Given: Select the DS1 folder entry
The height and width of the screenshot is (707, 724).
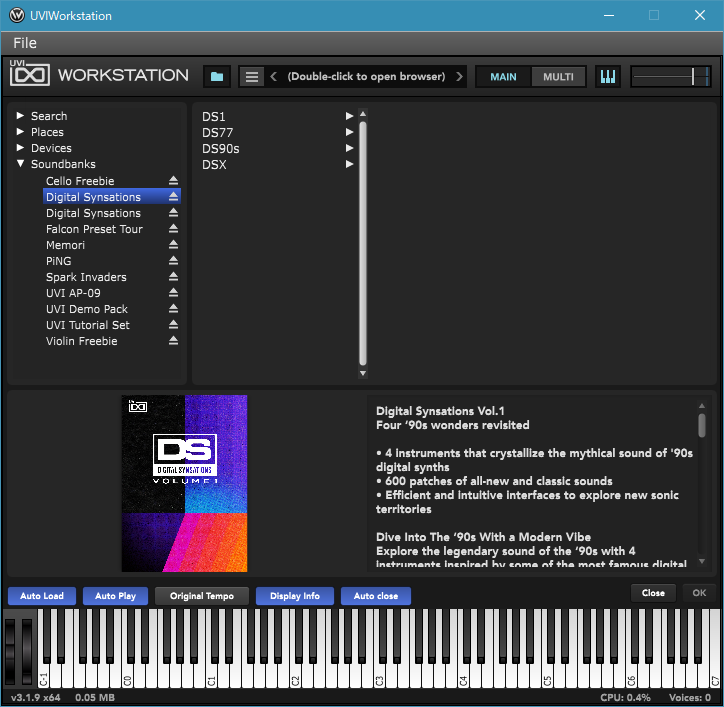Looking at the screenshot, I should coord(213,116).
